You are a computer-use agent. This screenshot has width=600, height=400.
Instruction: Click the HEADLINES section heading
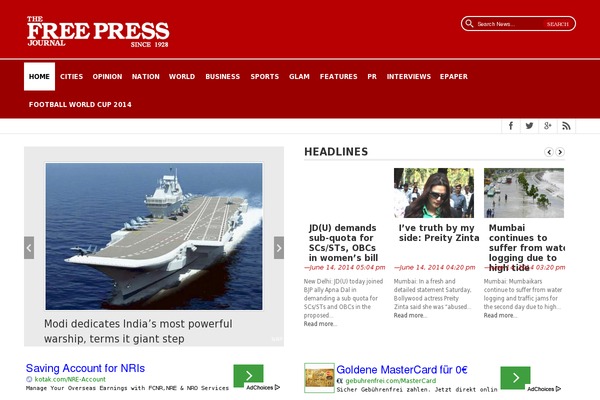tap(336, 152)
